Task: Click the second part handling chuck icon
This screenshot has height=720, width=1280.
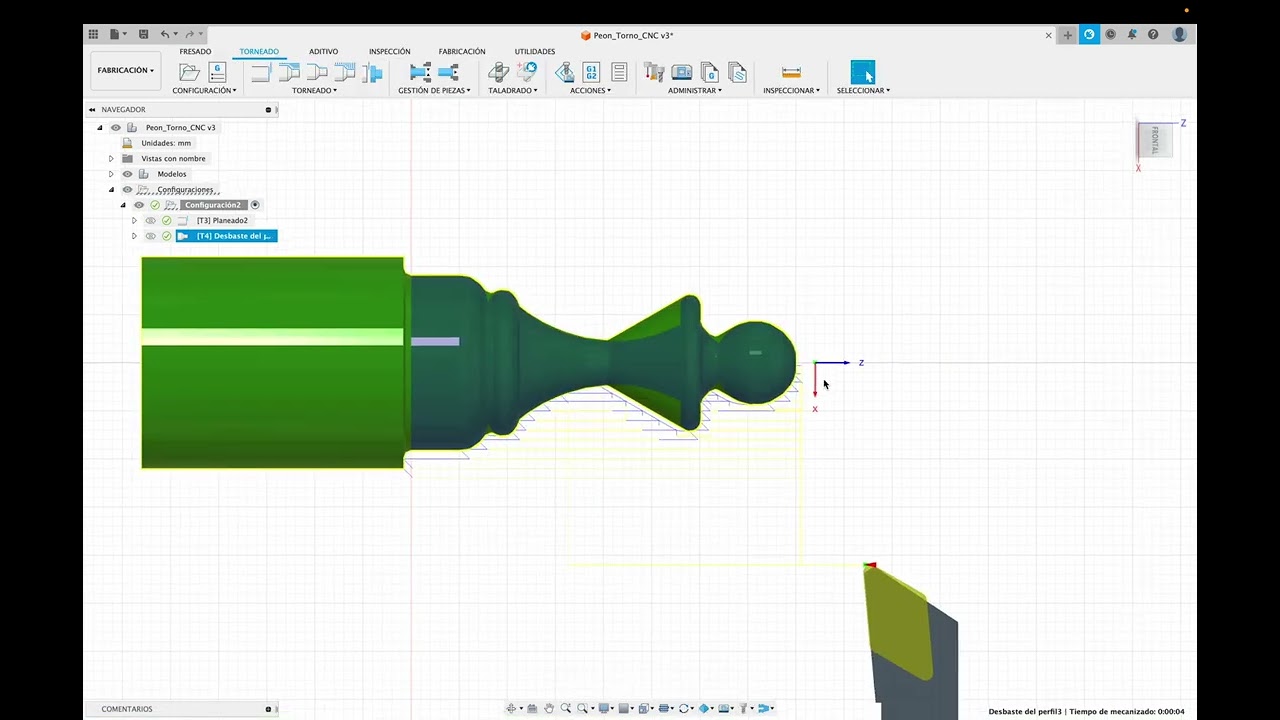Action: pyautogui.click(x=449, y=72)
